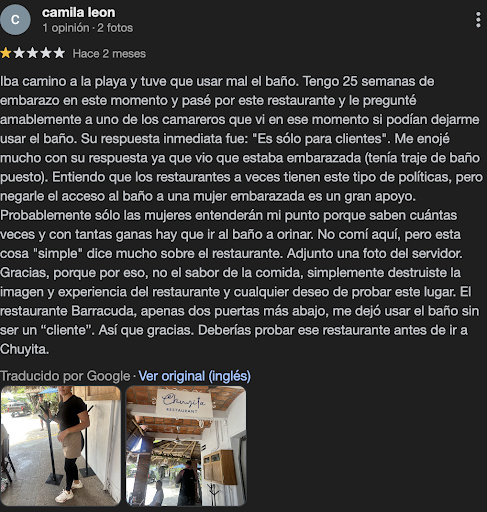Click the word "Barracuda" in the review

click(103, 311)
